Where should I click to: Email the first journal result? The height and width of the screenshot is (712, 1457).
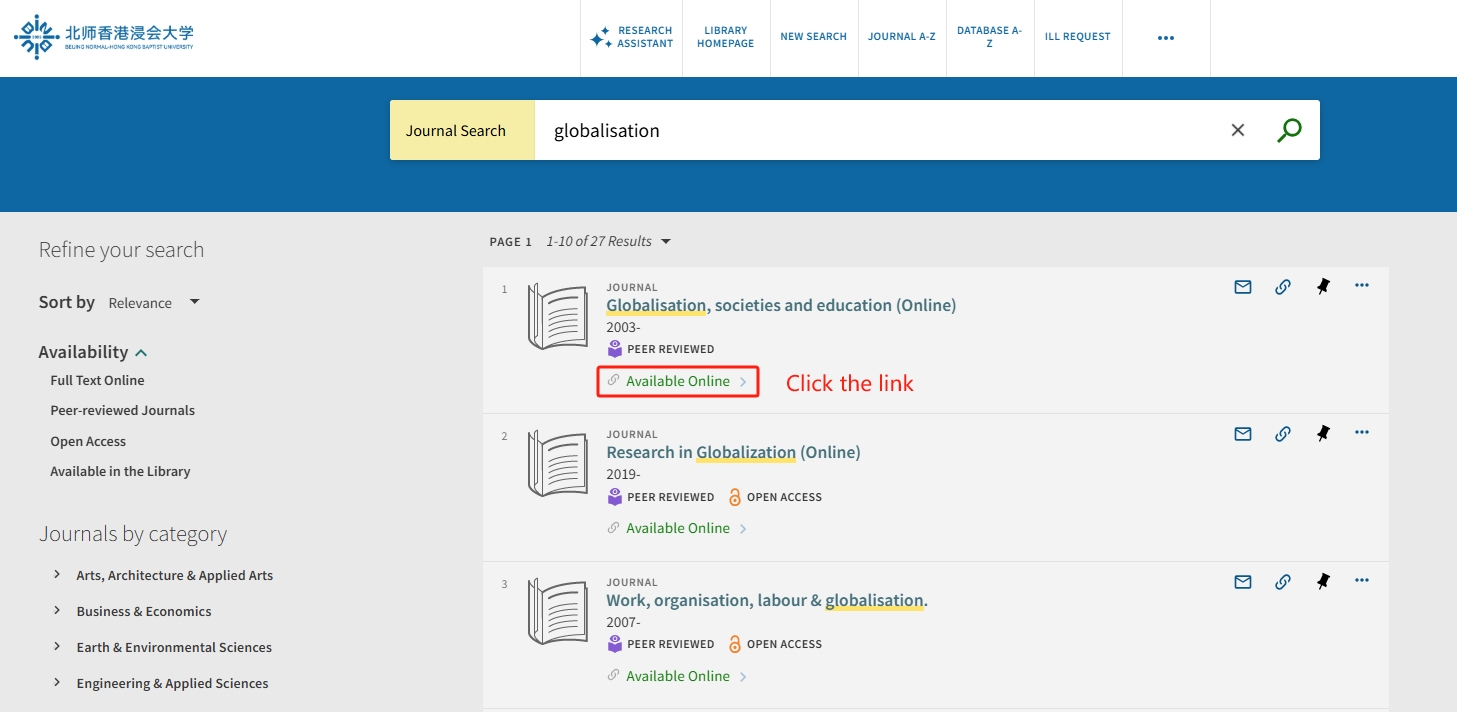pos(1242,287)
